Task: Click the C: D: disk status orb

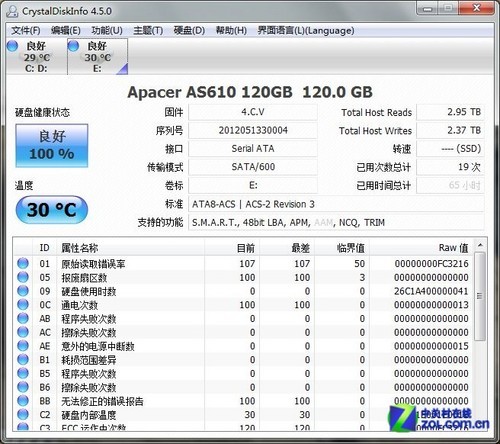Action: [x=13, y=46]
